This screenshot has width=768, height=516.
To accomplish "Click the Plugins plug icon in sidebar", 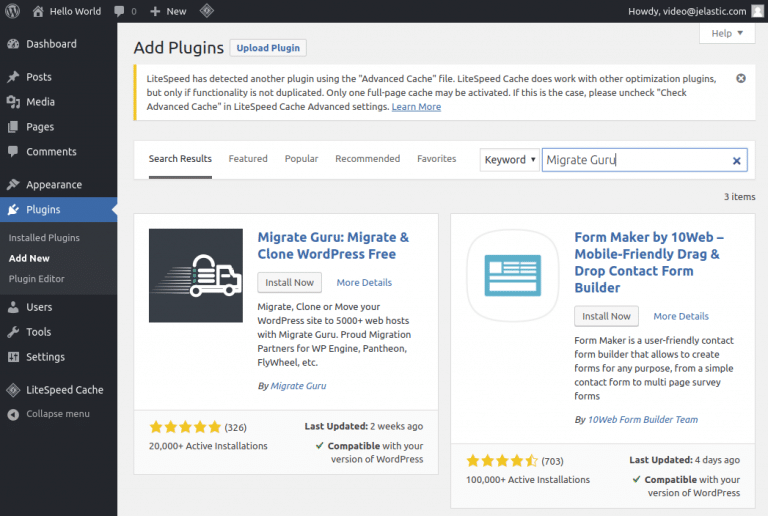I will tap(13, 210).
